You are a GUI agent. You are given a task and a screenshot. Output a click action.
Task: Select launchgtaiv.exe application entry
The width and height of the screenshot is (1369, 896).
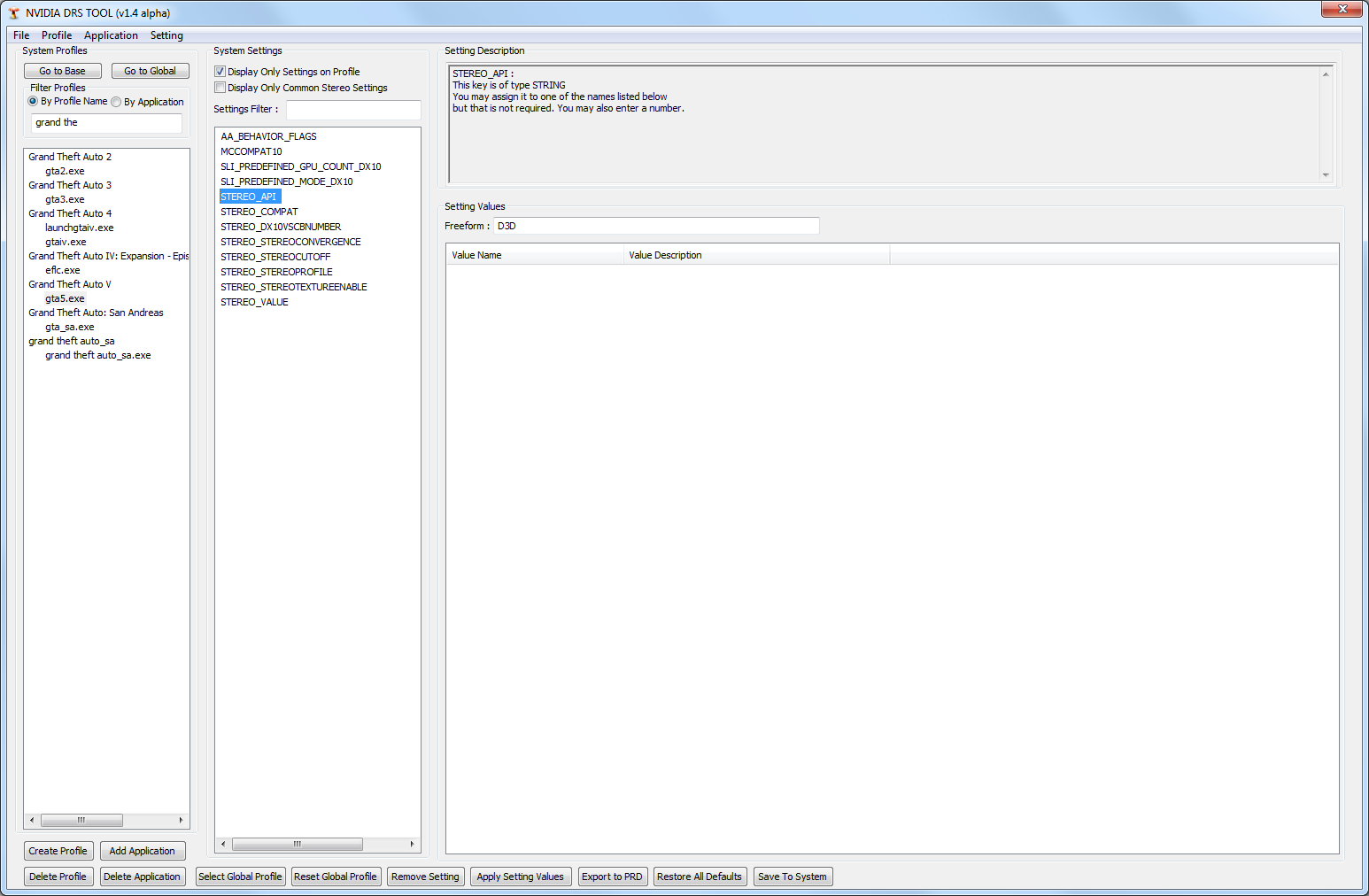point(80,228)
